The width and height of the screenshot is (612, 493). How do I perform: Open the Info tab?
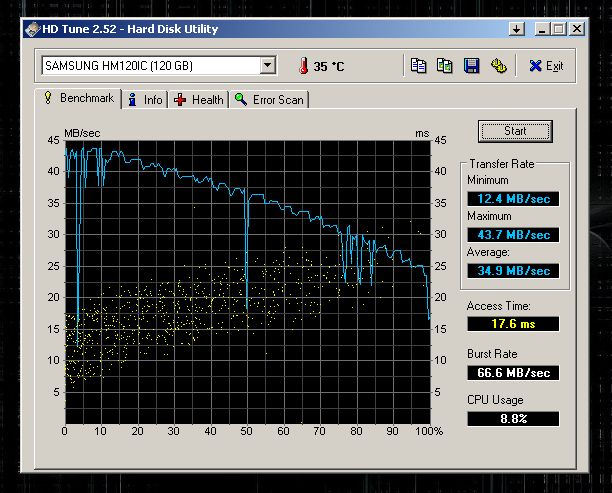(x=145, y=99)
